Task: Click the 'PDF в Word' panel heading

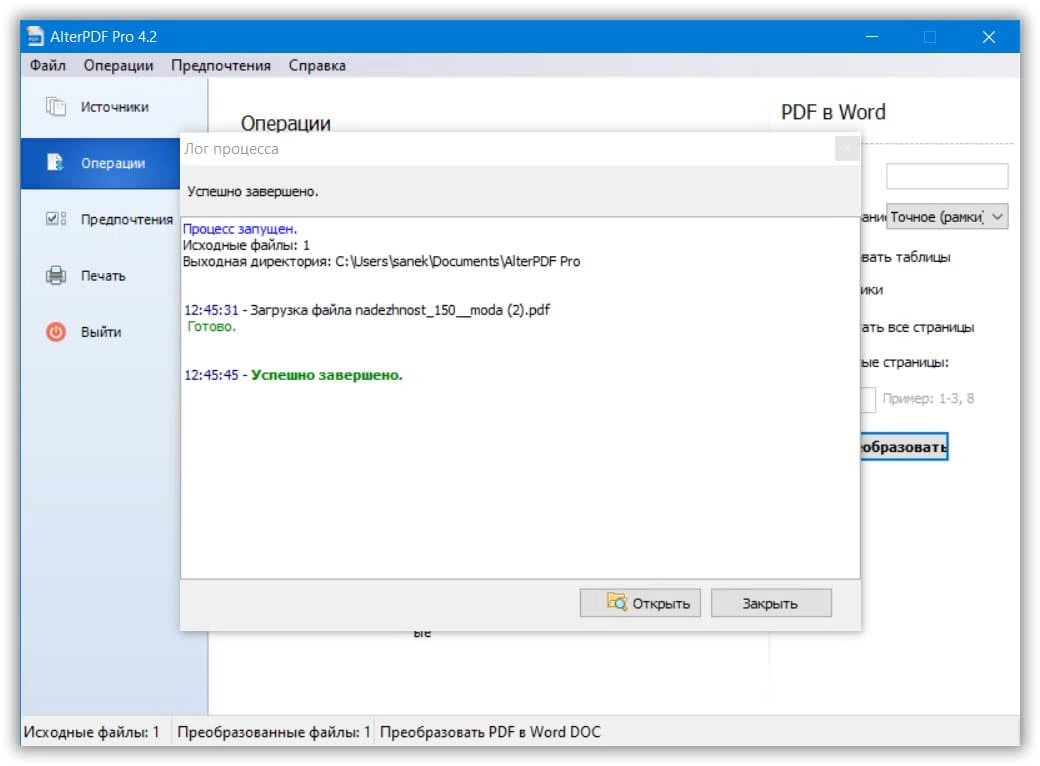Action: click(833, 112)
